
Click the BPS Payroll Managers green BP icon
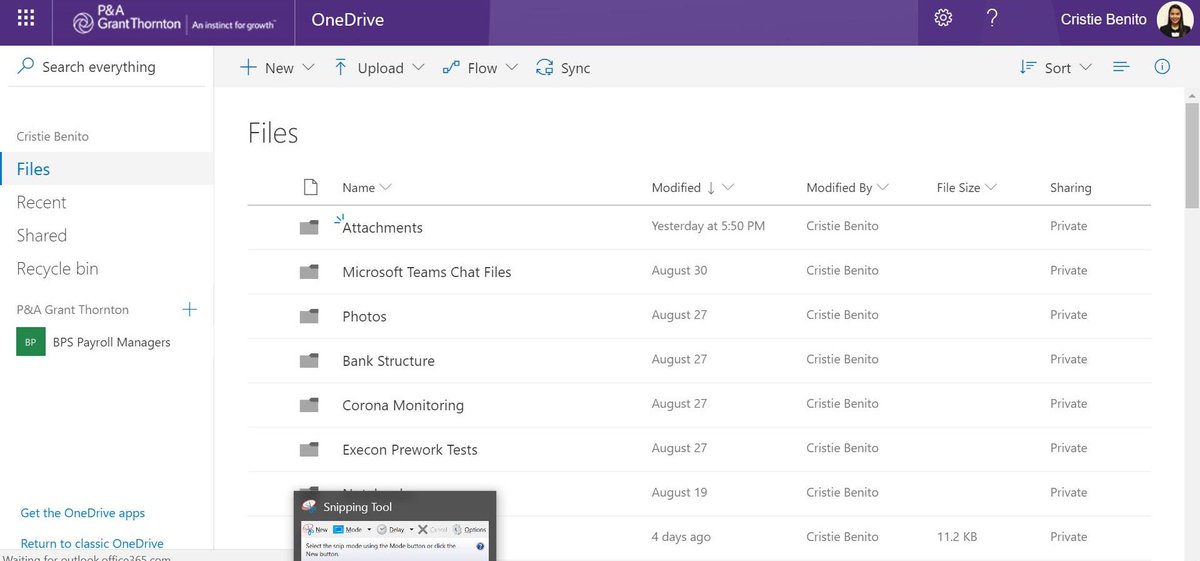click(x=31, y=342)
